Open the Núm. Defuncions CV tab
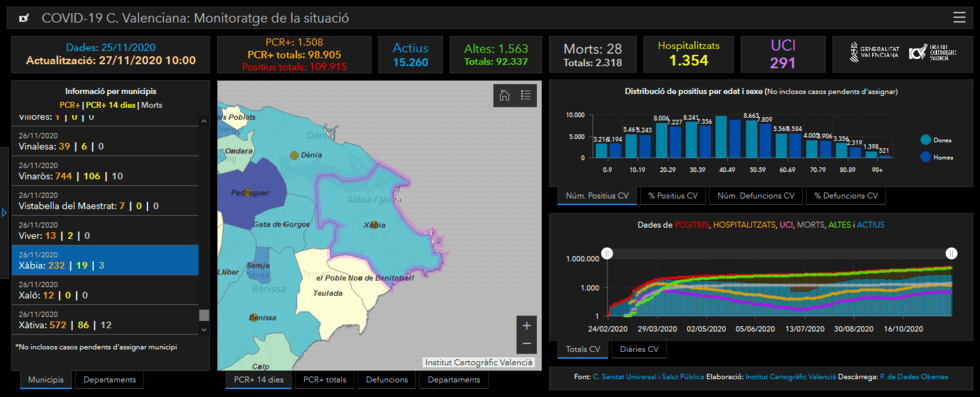 tap(756, 196)
